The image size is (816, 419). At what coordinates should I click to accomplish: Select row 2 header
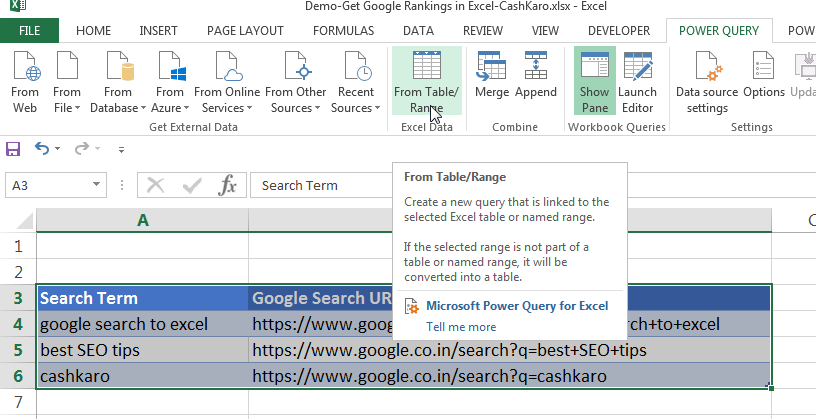[x=18, y=272]
